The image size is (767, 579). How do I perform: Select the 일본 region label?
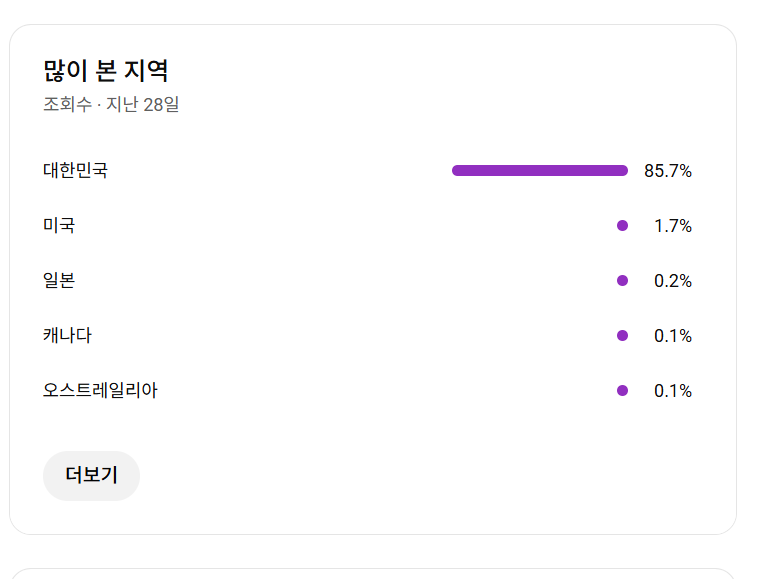coord(59,281)
